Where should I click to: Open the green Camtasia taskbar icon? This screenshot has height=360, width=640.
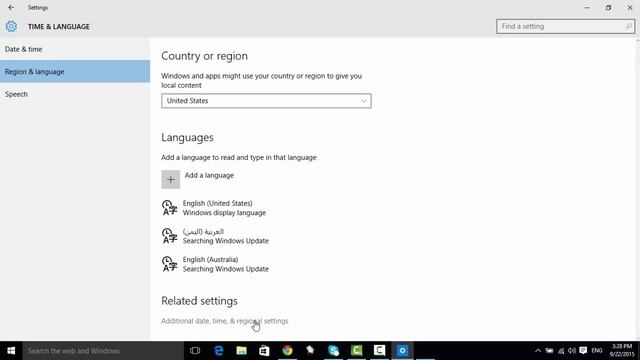pyautogui.click(x=356, y=351)
